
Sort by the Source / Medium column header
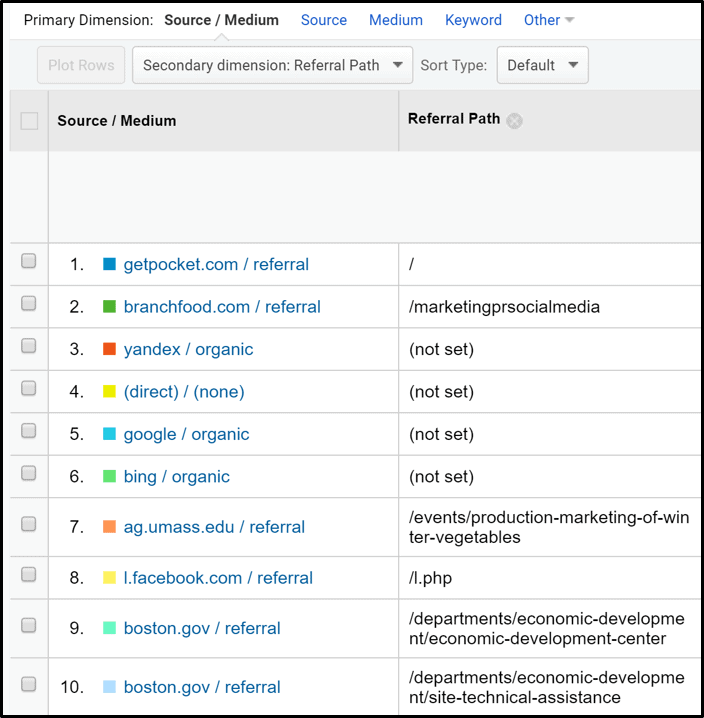[117, 121]
